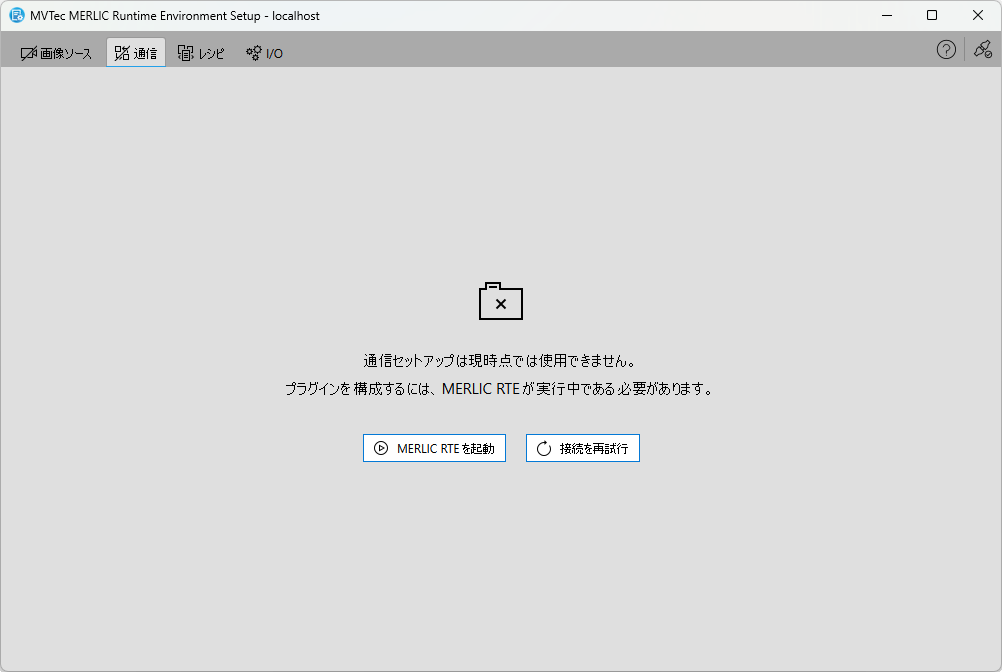Open help via the question mark icon
This screenshot has width=1002, height=672.
(x=946, y=50)
